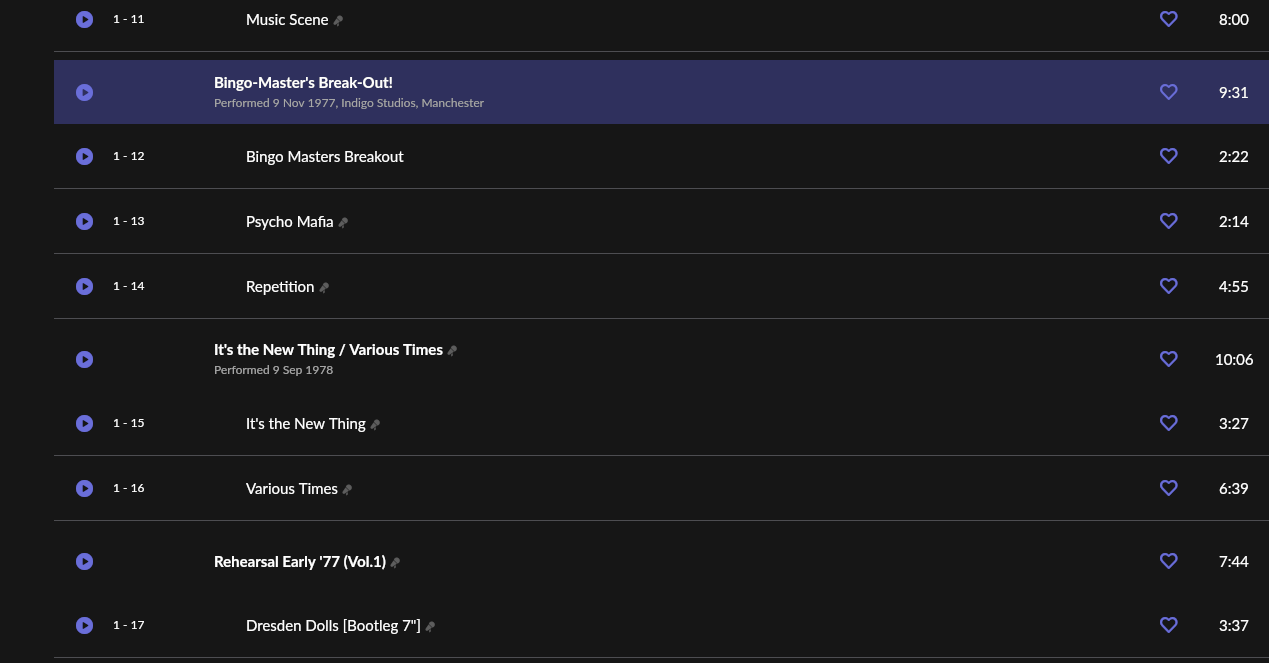Click the pin icon next to Repetition
The image size is (1269, 663).
click(x=324, y=288)
